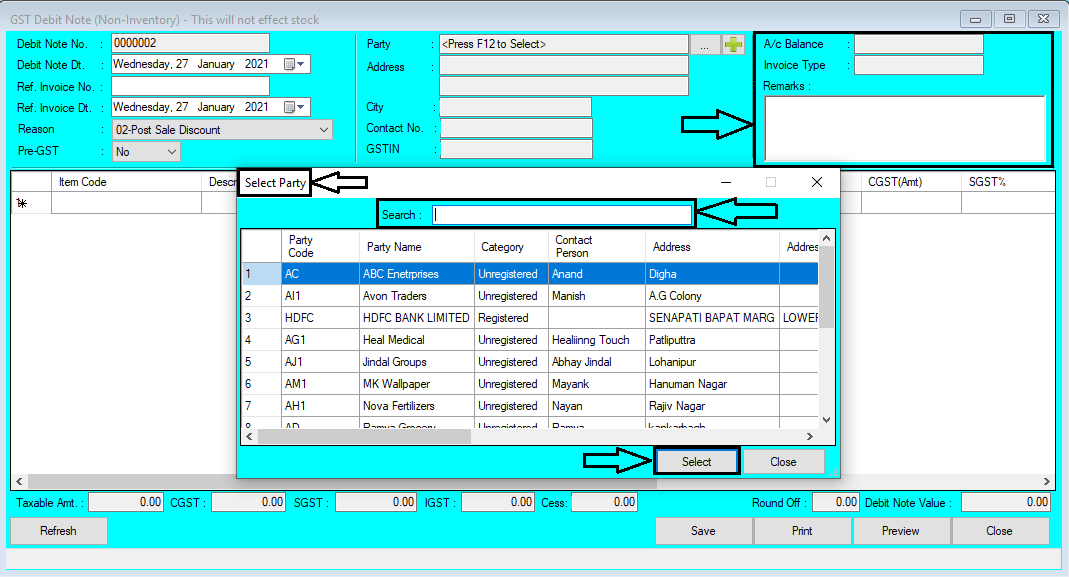The height and width of the screenshot is (577, 1069).
Task: Expand the Debit Note Date dropdown arrow
Action: pyautogui.click(x=302, y=63)
